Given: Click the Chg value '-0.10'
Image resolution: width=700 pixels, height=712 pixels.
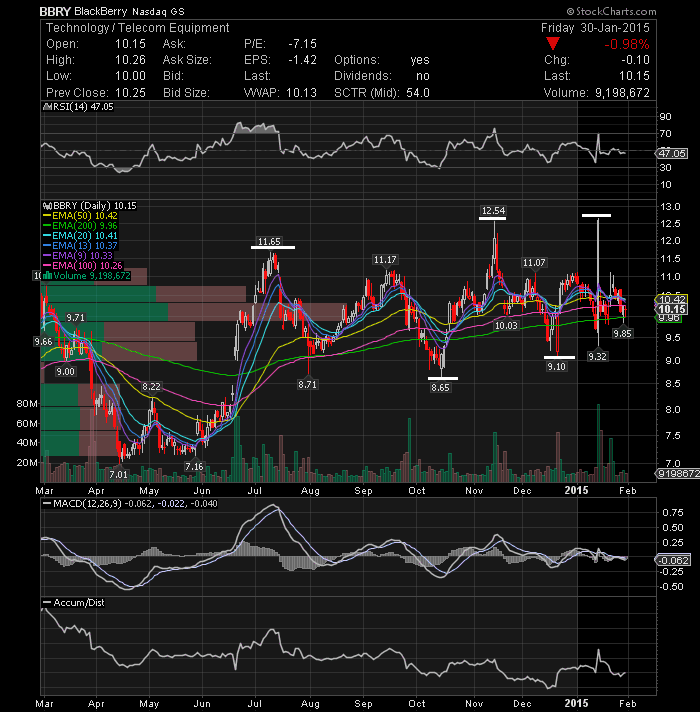Looking at the screenshot, I should click(636, 60).
